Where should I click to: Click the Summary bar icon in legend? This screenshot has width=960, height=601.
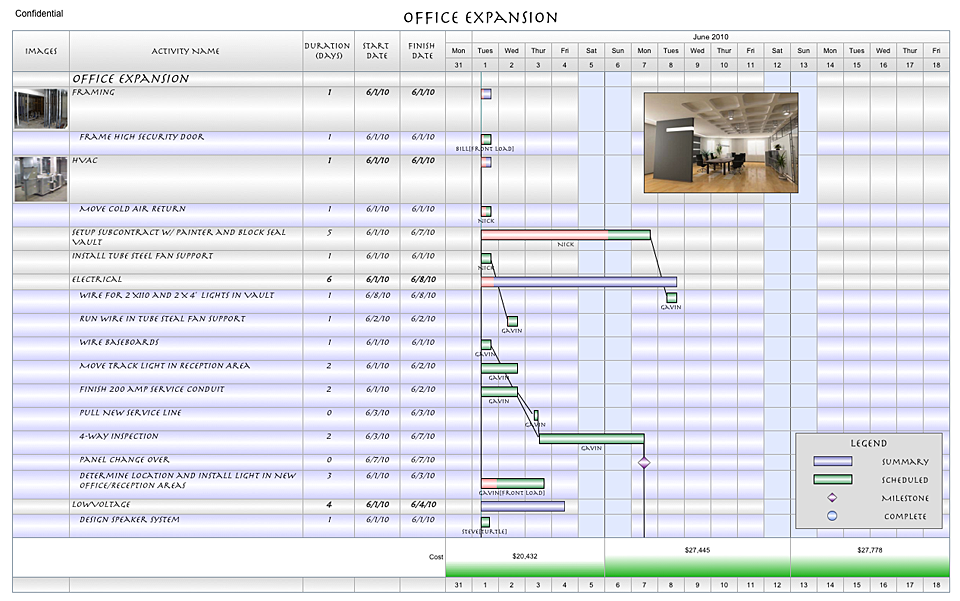[832, 462]
